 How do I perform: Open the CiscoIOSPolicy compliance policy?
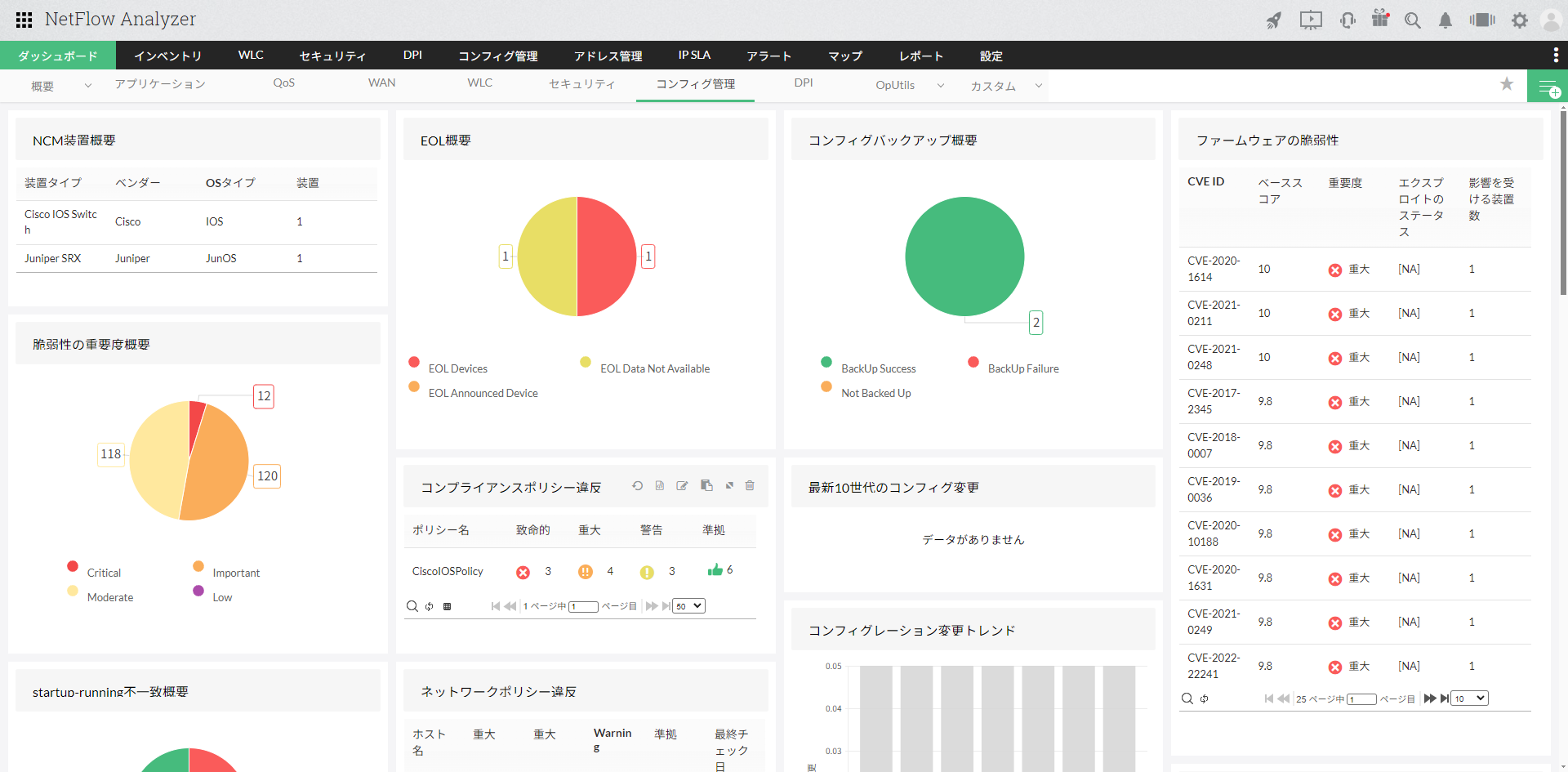(448, 571)
